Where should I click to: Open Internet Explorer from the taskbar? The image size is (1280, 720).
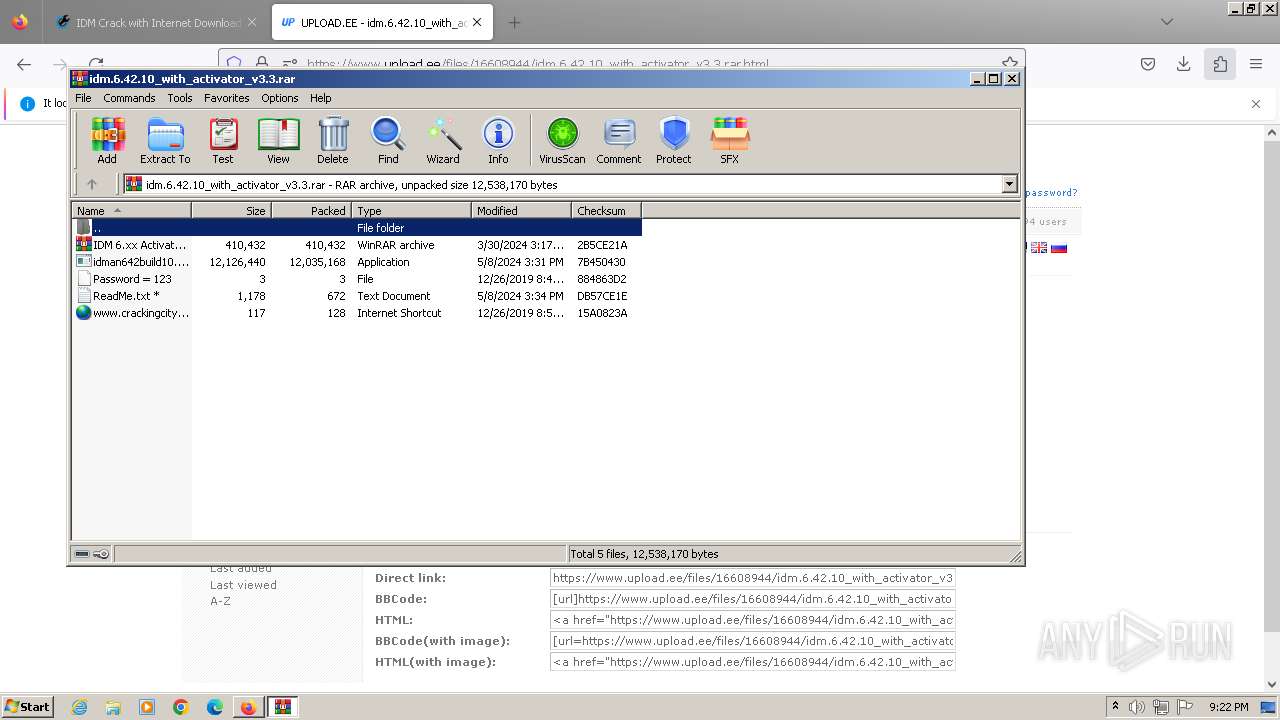(79, 707)
